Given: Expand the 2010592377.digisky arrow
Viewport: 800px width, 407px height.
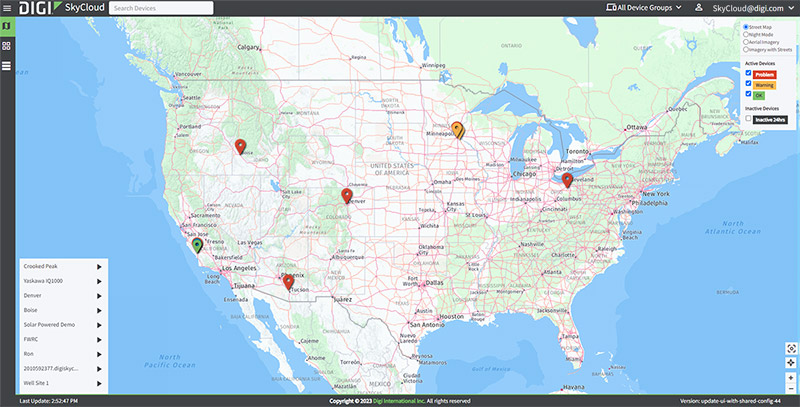Looking at the screenshot, I should coord(99,369).
